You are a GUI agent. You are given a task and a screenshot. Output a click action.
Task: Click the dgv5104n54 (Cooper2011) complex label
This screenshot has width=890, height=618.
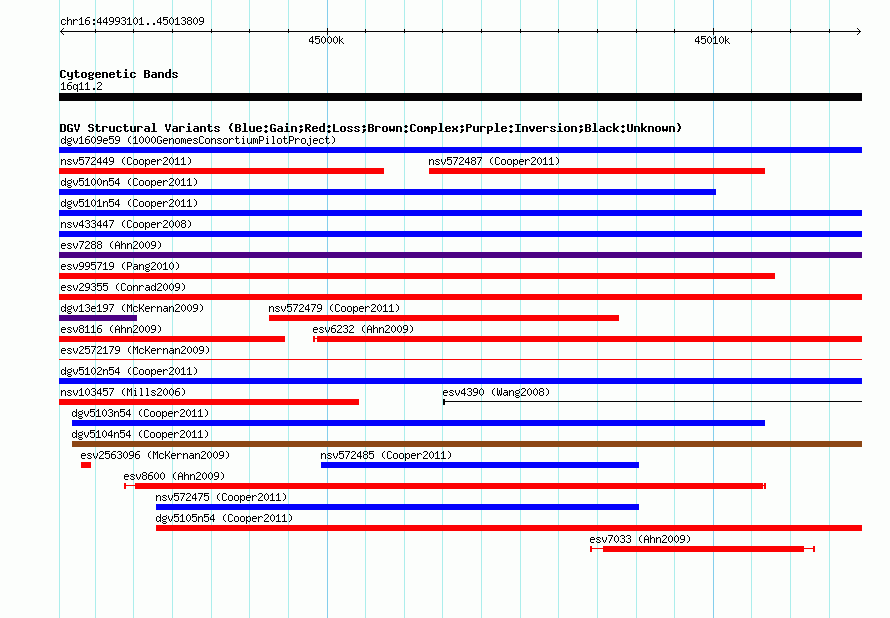[140, 434]
